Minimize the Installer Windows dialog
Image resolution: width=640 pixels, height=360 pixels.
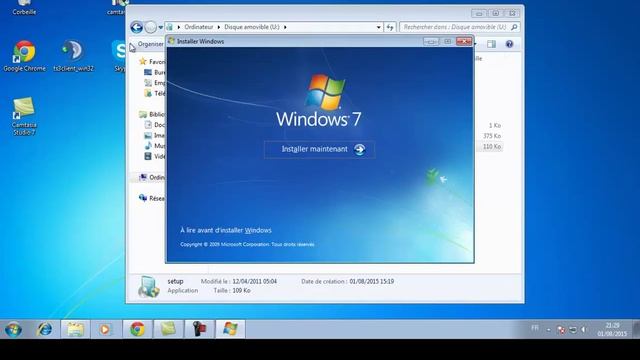point(431,41)
